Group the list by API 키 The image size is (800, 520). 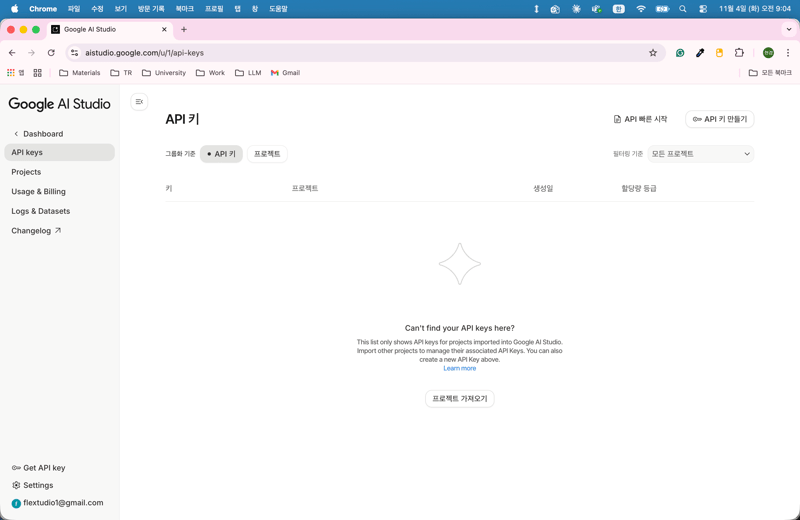click(x=221, y=154)
